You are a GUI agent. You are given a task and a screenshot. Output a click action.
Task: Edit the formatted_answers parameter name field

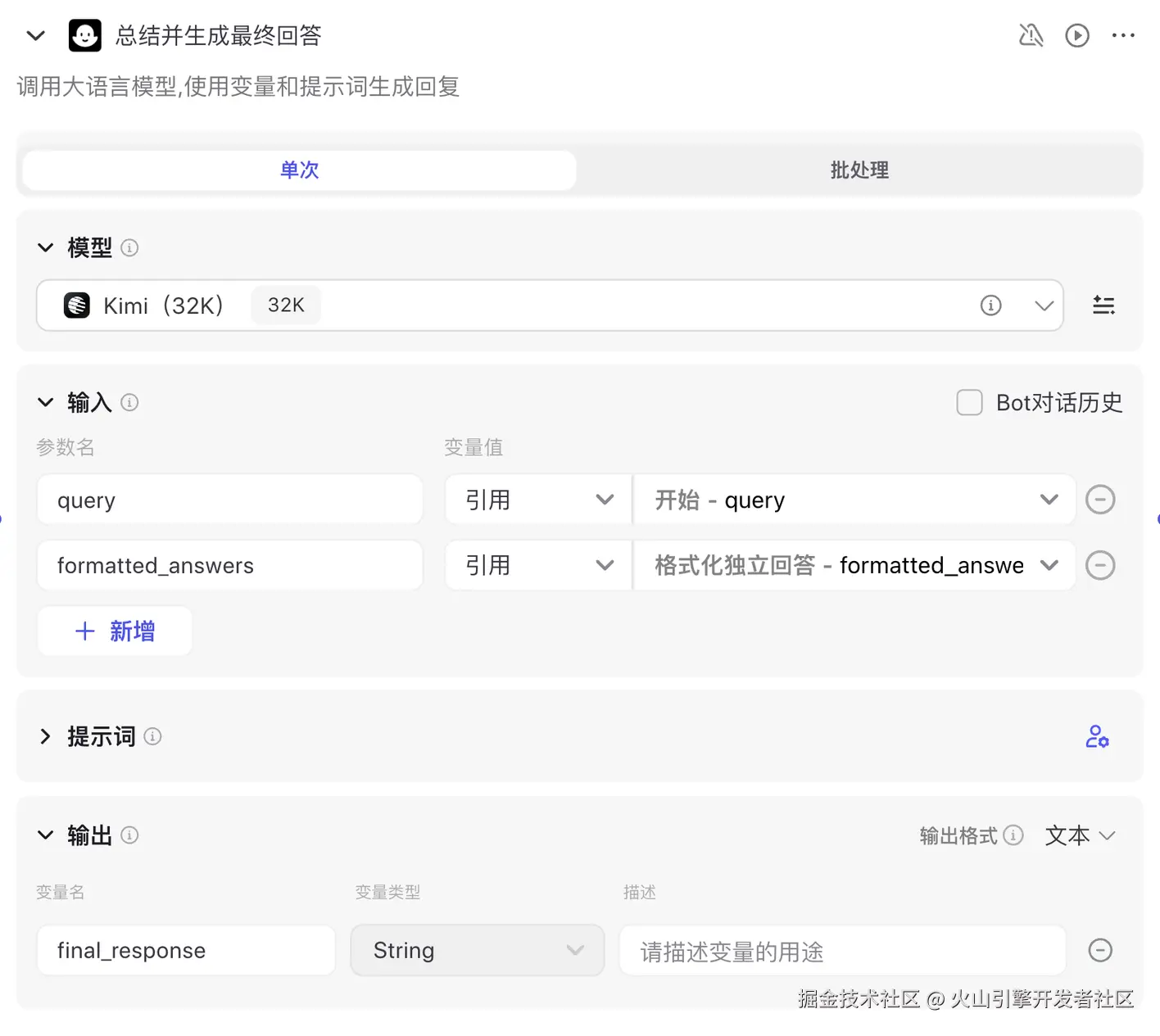tap(230, 565)
